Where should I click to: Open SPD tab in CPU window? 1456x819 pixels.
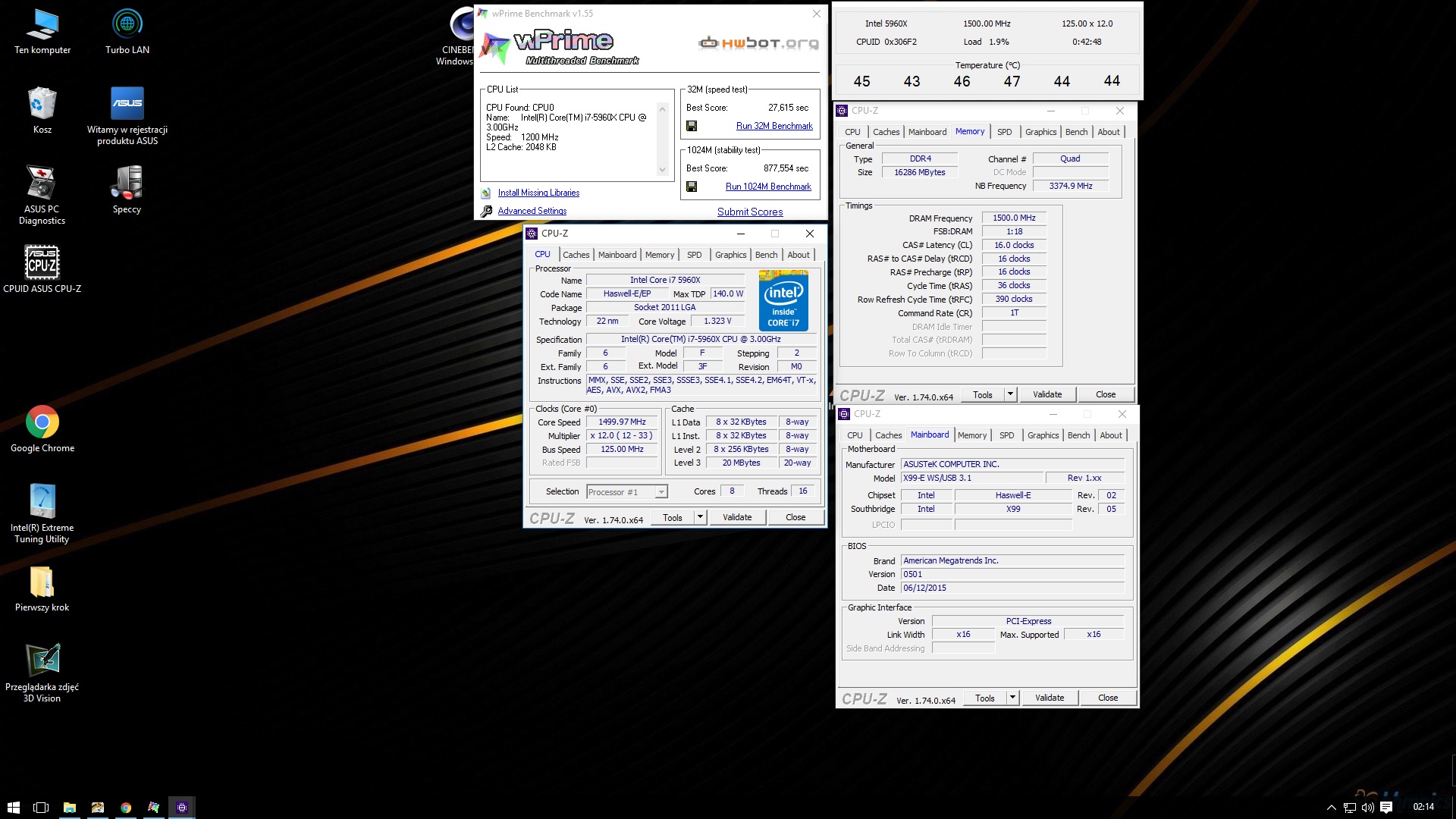pyautogui.click(x=695, y=255)
